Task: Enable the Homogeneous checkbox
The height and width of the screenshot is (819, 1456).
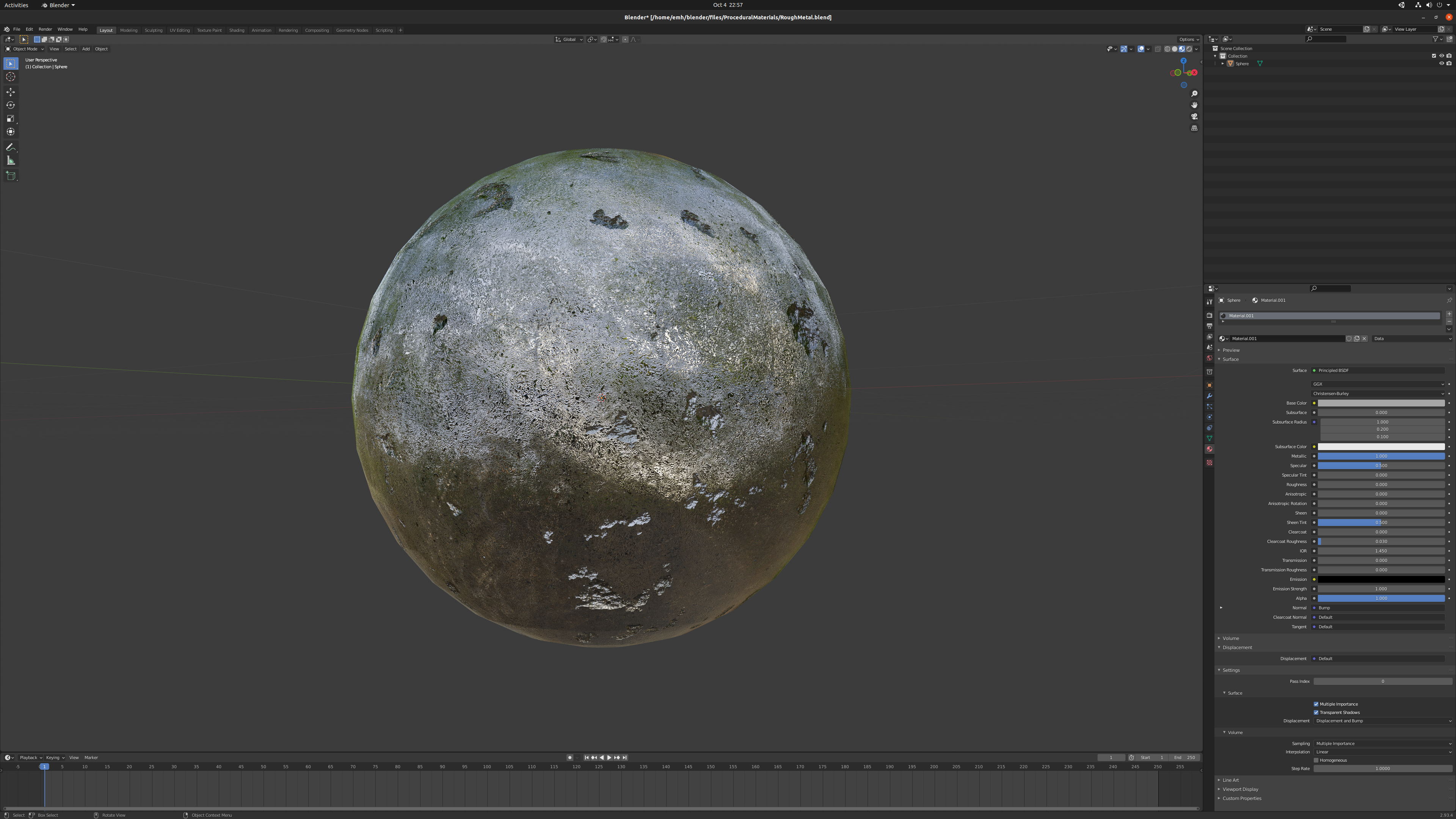Action: click(1316, 760)
